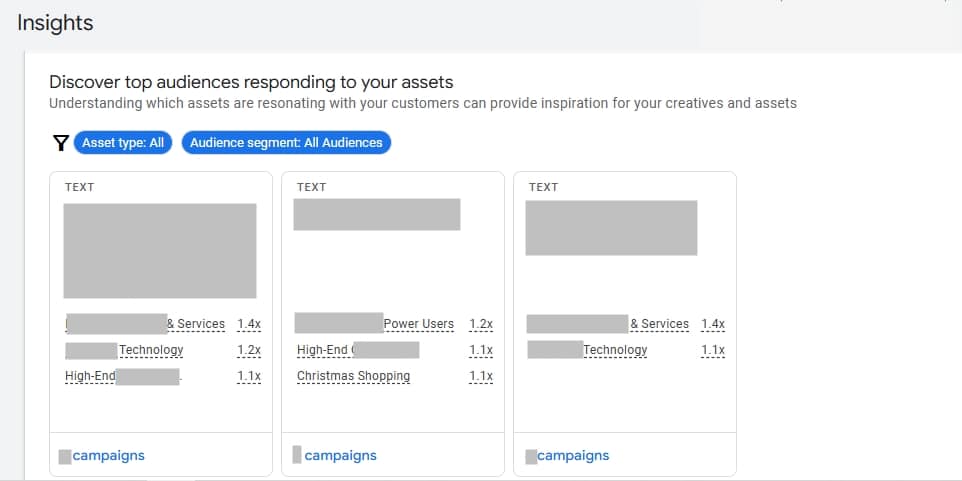Click the 1.1x index beside Christmas Shopping
The image size is (962, 481).
[x=481, y=376]
